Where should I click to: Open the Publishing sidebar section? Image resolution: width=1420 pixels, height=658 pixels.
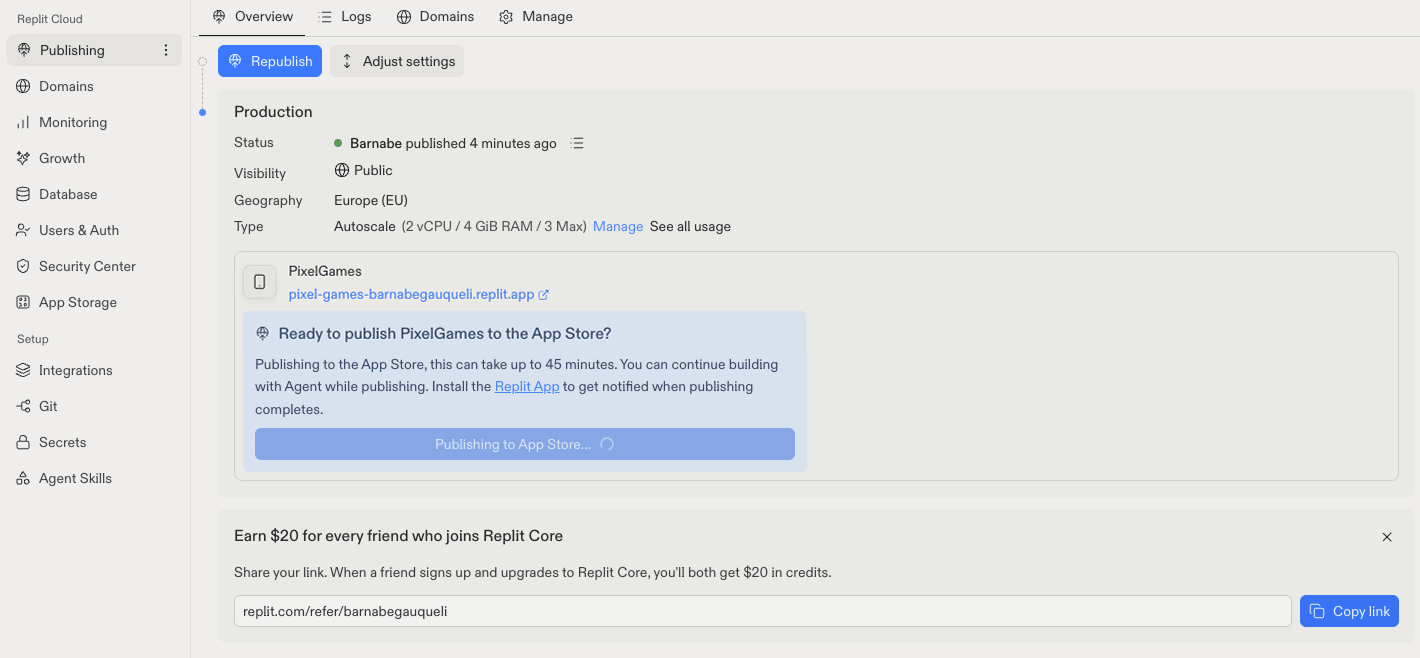point(94,50)
